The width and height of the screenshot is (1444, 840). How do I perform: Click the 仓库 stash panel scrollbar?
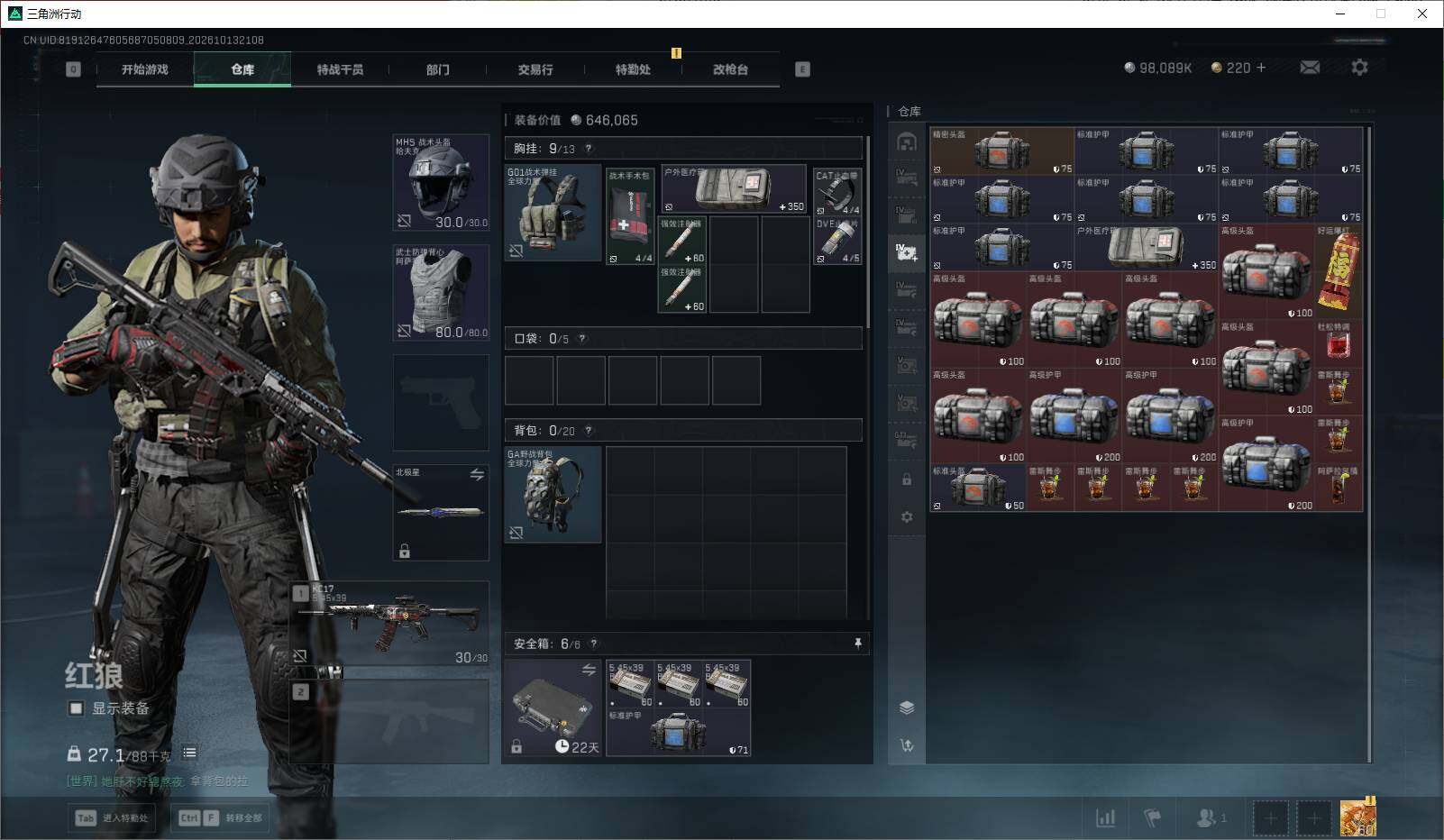point(1369,446)
